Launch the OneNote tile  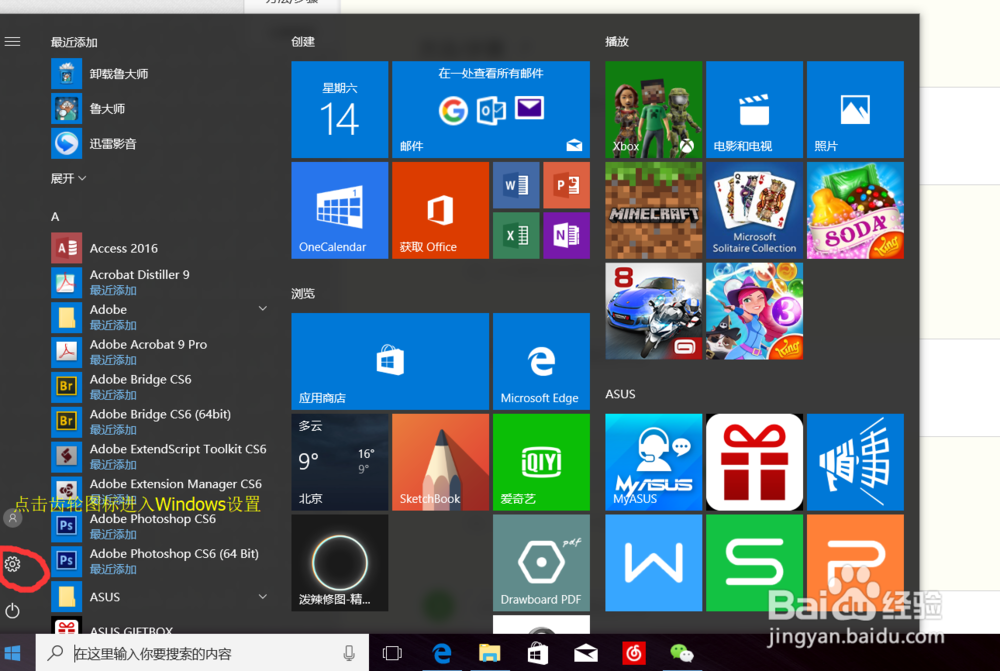(x=566, y=235)
